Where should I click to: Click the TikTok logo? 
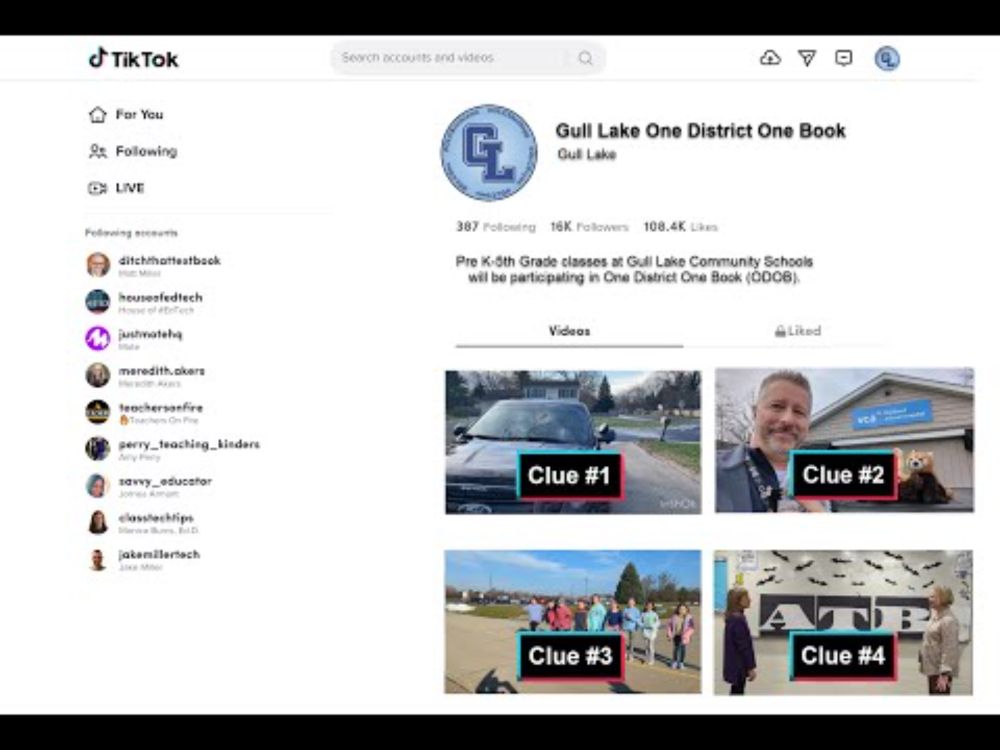pyautogui.click(x=134, y=59)
